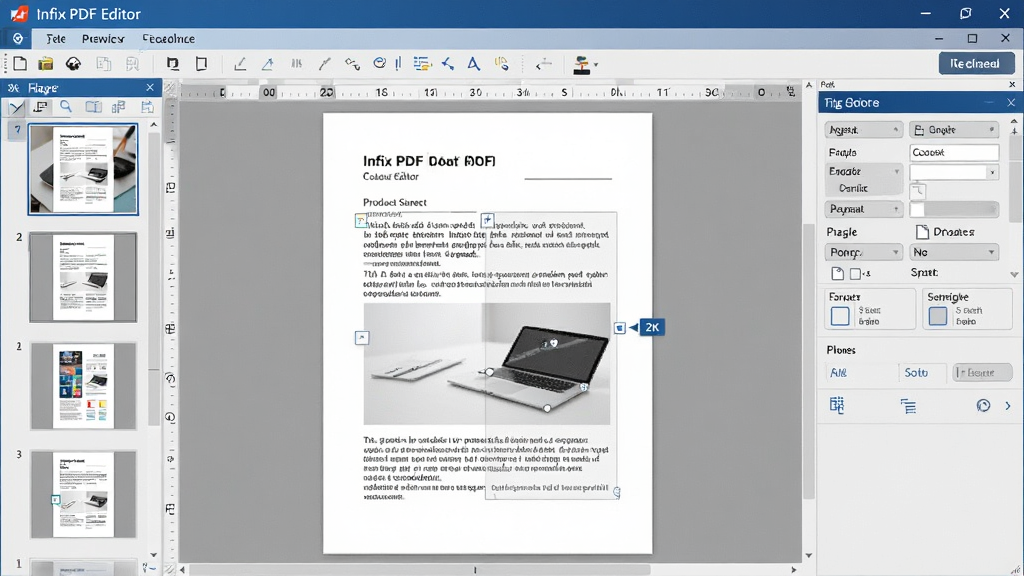Open the 'Feaoolnce' menu
Viewport: 1024px width, 576px height.
tap(168, 39)
